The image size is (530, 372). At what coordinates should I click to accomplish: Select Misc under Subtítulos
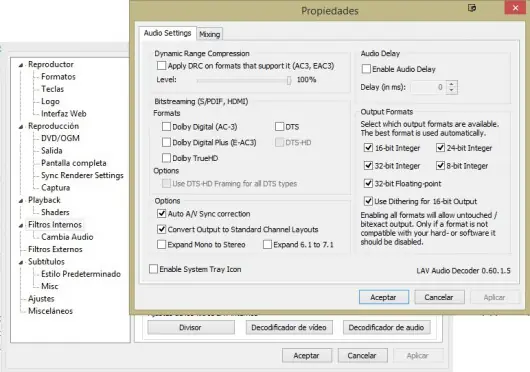coord(49,286)
